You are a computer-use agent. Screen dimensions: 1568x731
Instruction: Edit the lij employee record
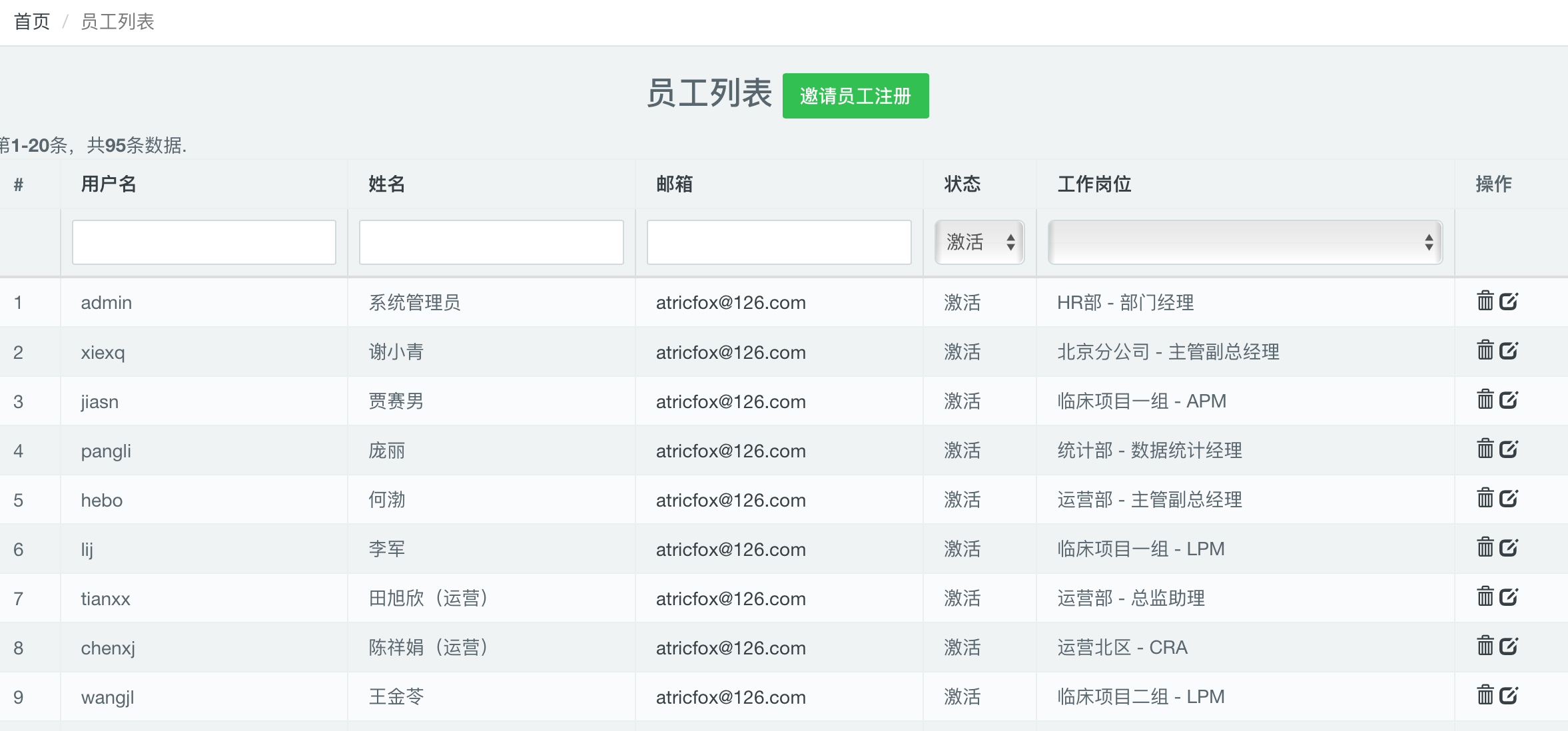click(x=1509, y=547)
